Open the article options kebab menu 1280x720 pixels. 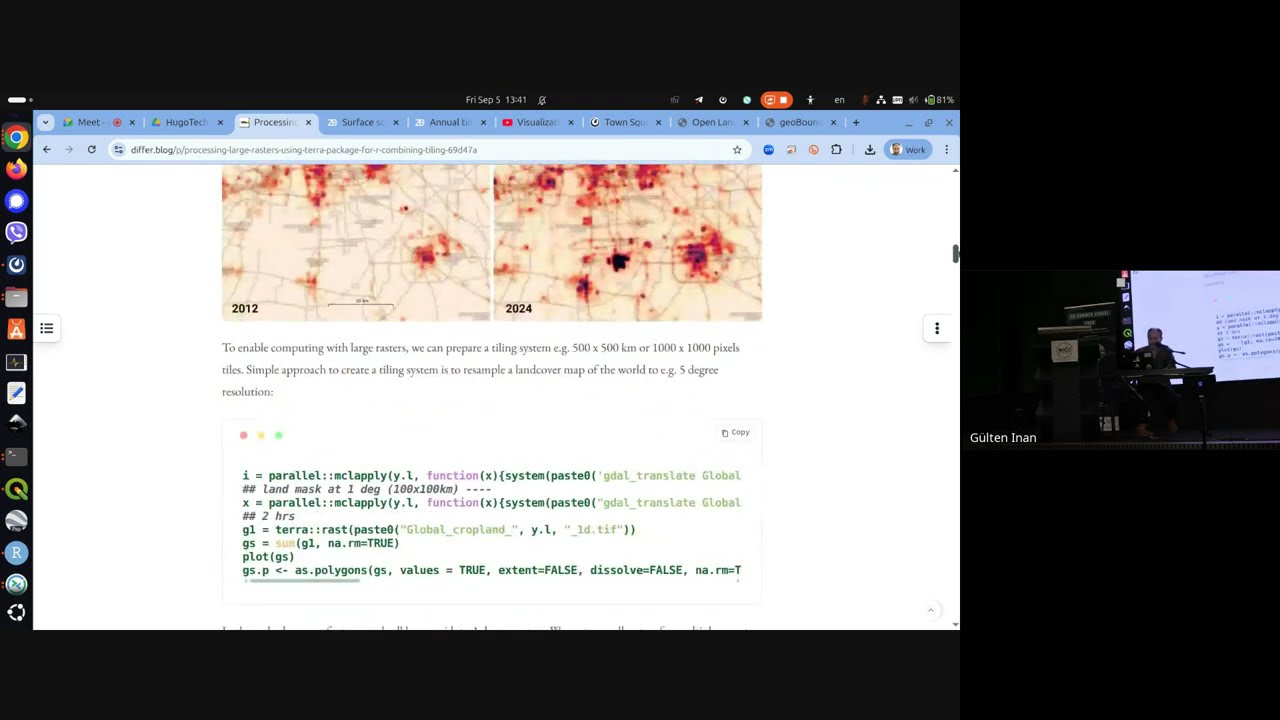click(937, 328)
